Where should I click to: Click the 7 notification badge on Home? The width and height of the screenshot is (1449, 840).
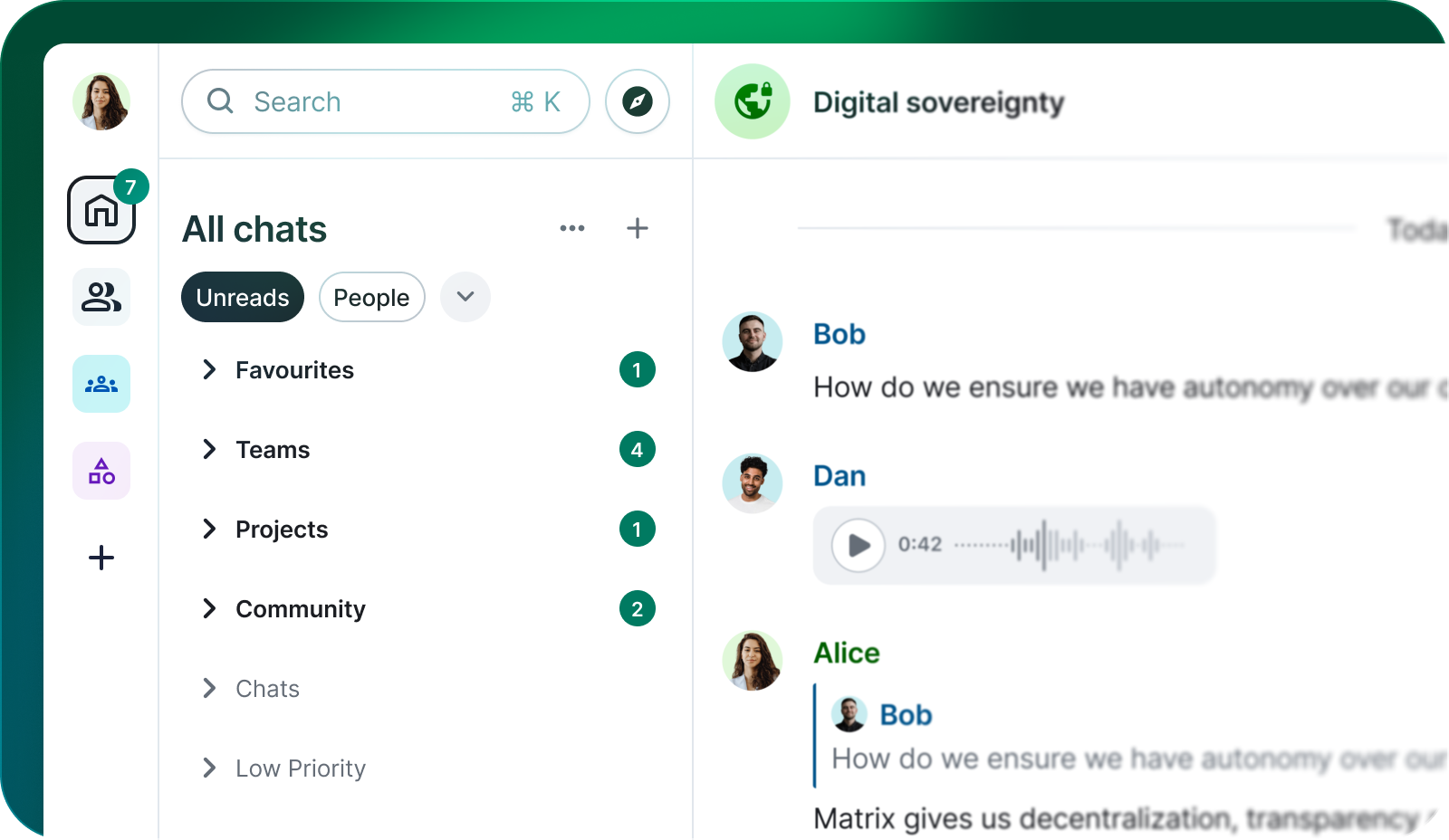131,186
